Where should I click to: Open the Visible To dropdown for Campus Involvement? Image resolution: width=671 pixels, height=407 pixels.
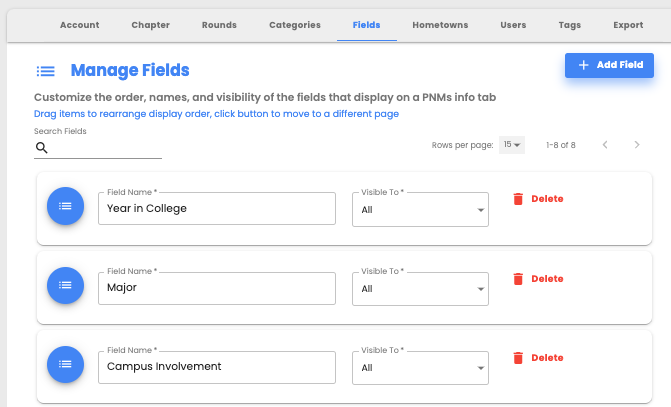(420, 368)
